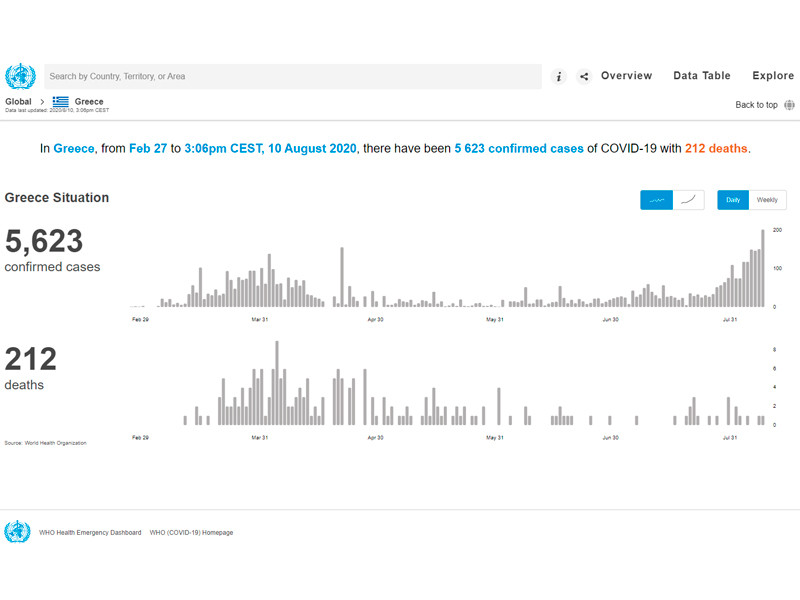Open the Overview tab
This screenshot has height=600, width=800.
626,76
